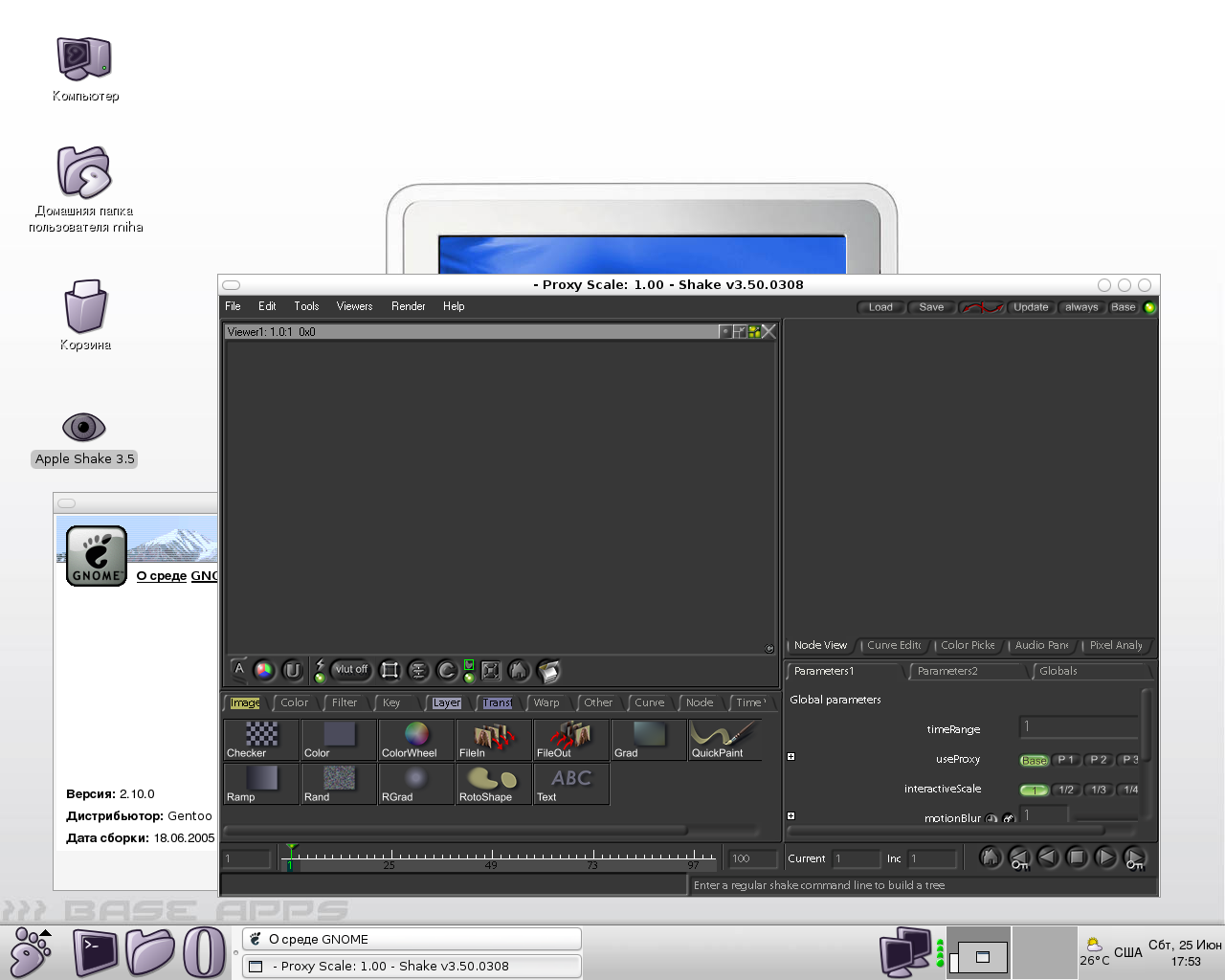Jump to next keyframe

pyautogui.click(x=1134, y=858)
